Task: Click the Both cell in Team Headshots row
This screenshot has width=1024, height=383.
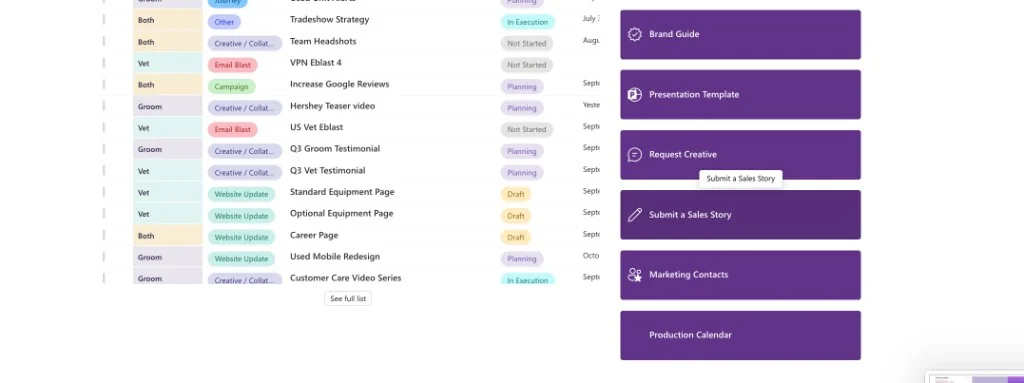Action: (168, 42)
